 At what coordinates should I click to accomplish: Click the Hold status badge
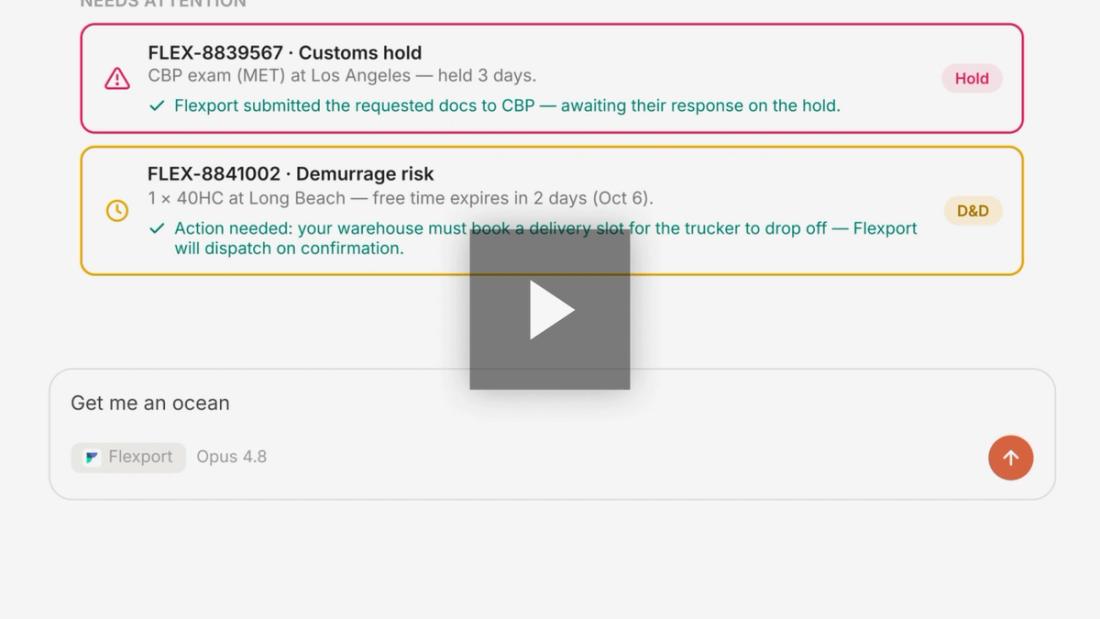pos(972,79)
